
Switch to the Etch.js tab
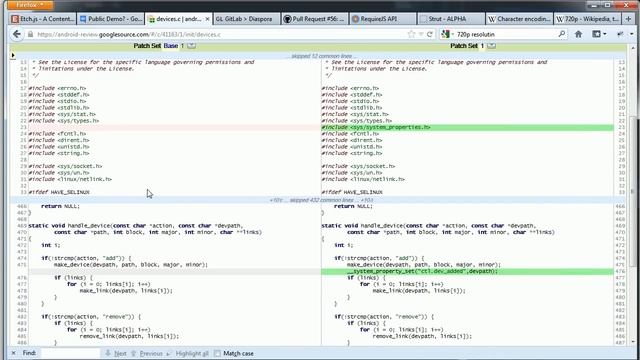point(43,19)
